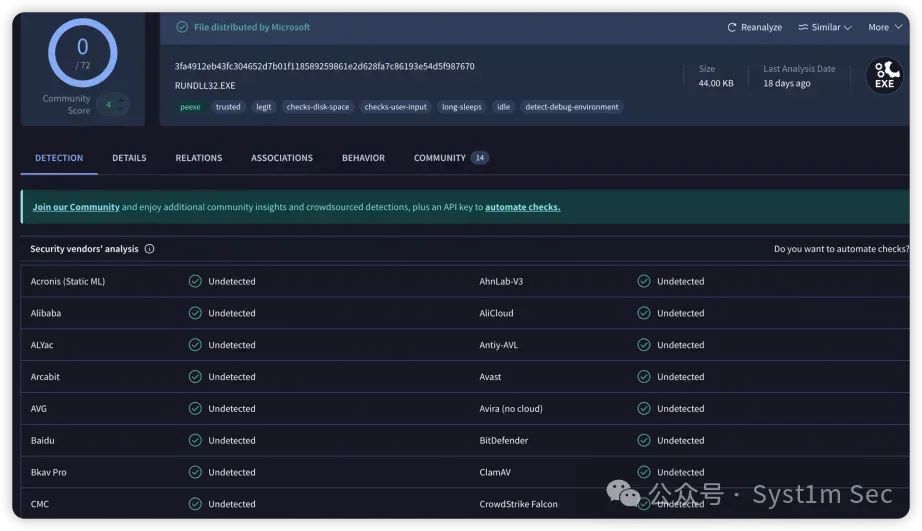The image size is (922, 531).
Task: Click the BitDefender vendor name
Action: 504,440
